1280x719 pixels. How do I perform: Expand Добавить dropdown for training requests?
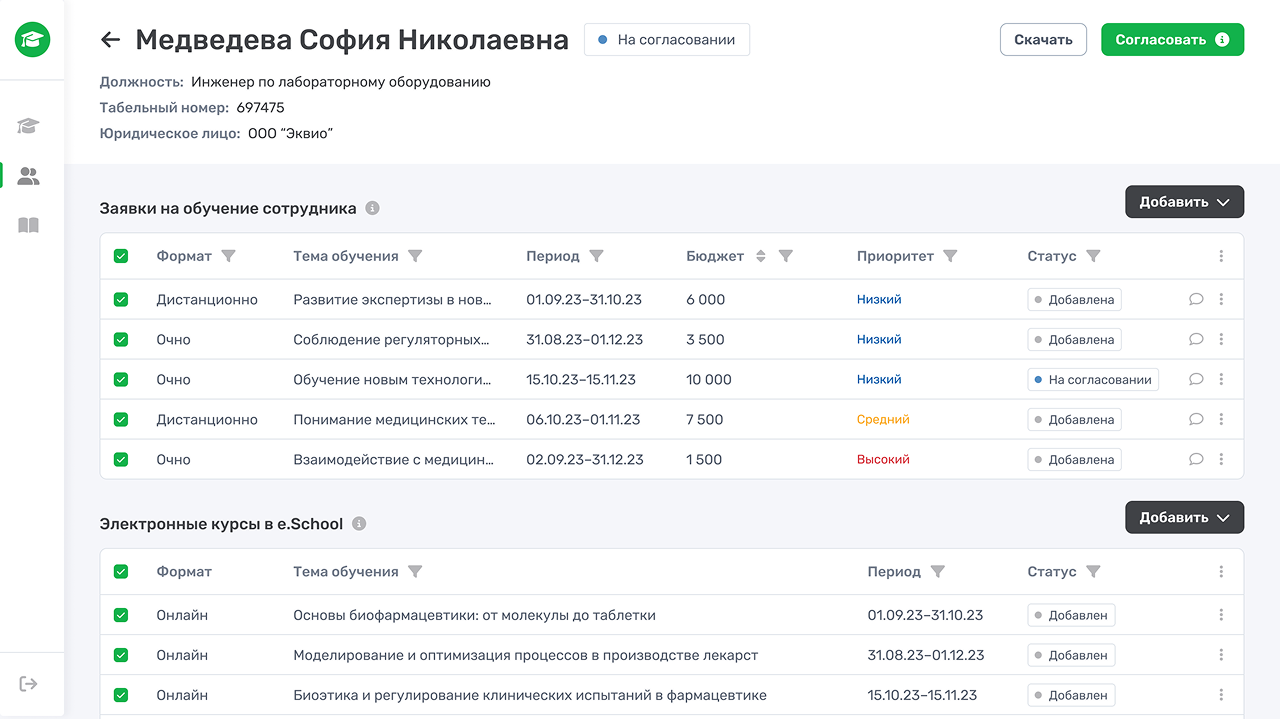(1184, 202)
